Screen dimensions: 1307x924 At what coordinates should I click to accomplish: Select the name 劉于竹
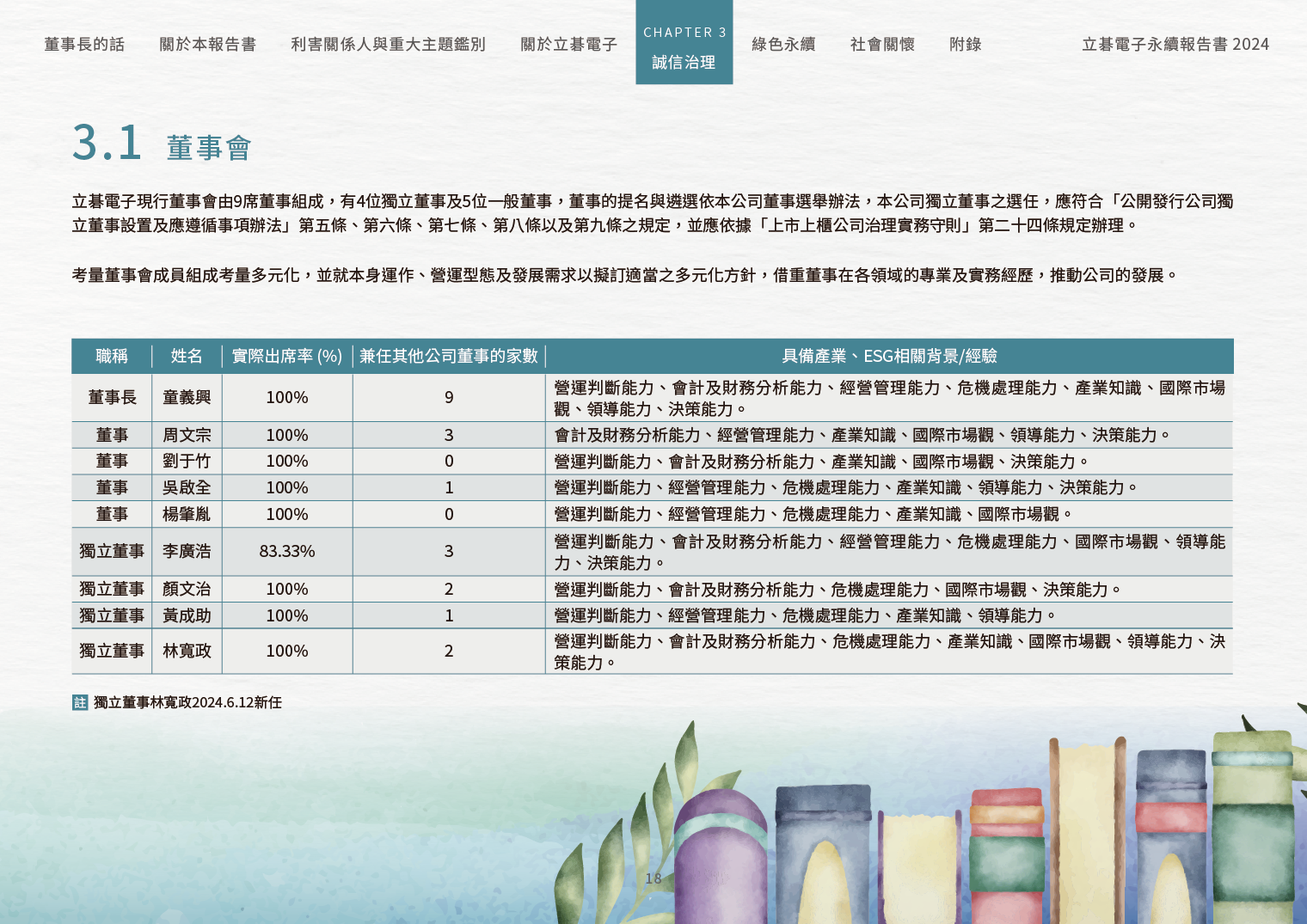pyautogui.click(x=187, y=462)
